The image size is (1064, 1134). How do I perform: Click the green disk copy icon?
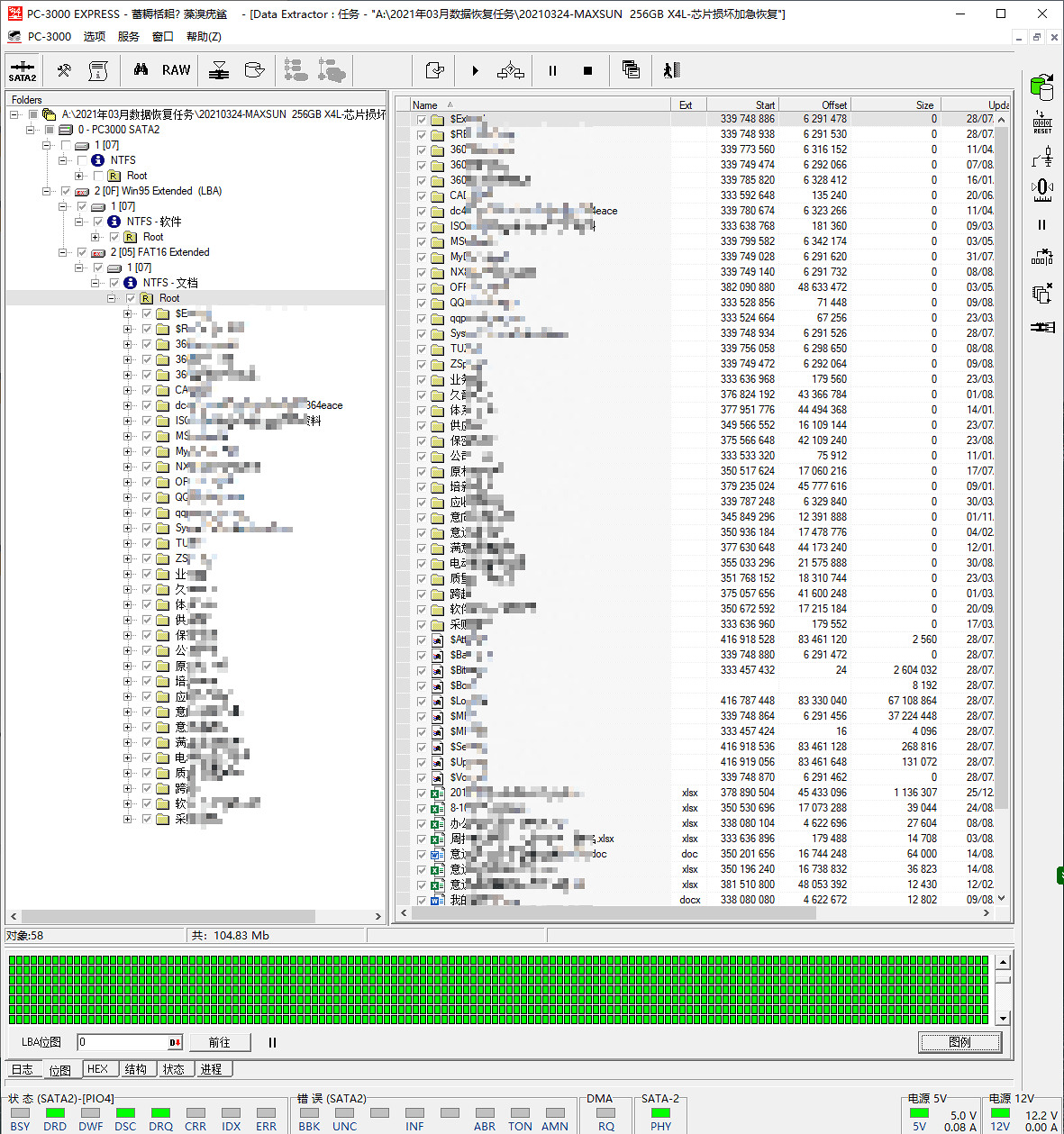click(1042, 87)
